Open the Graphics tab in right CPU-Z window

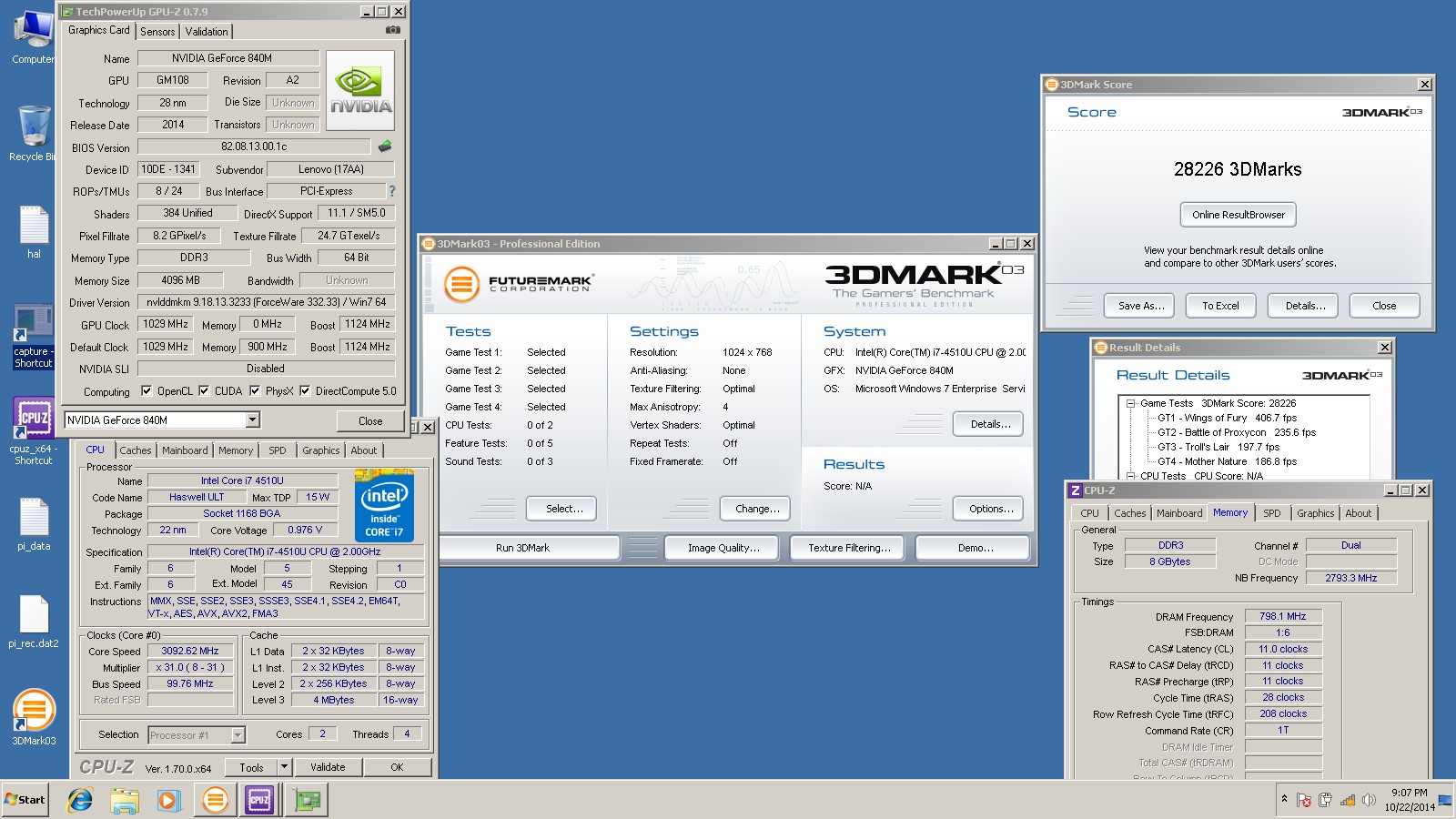[x=1316, y=513]
